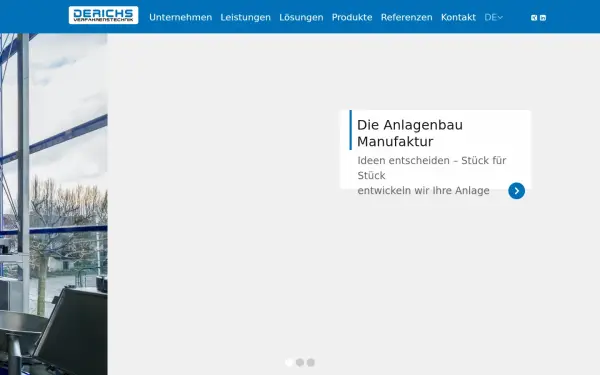Click the 'Ideen entscheiden – Stück für Stück' text
Image resolution: width=600 pixels, height=375 pixels.
pyautogui.click(x=432, y=168)
